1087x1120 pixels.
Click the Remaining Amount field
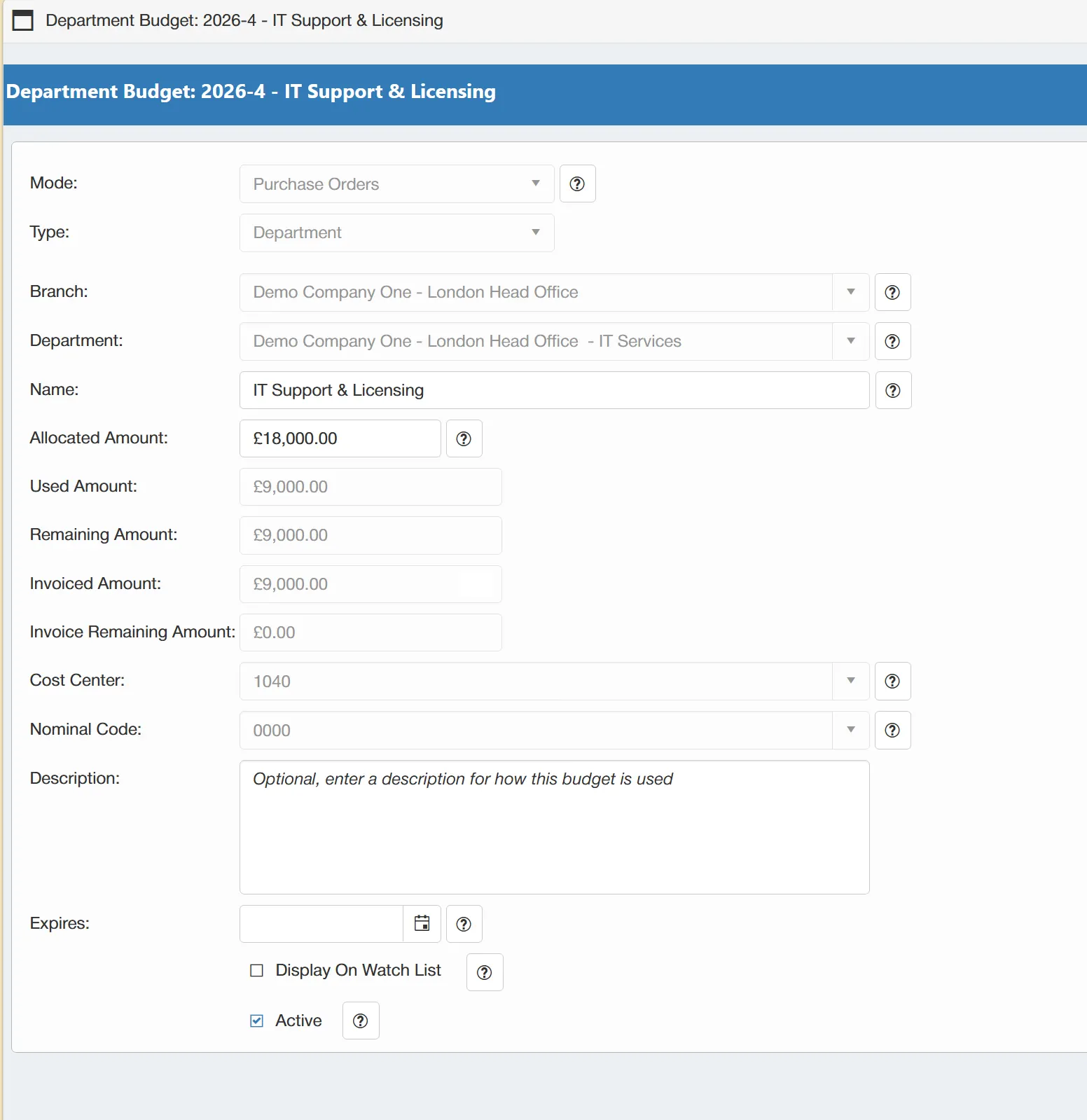[371, 535]
